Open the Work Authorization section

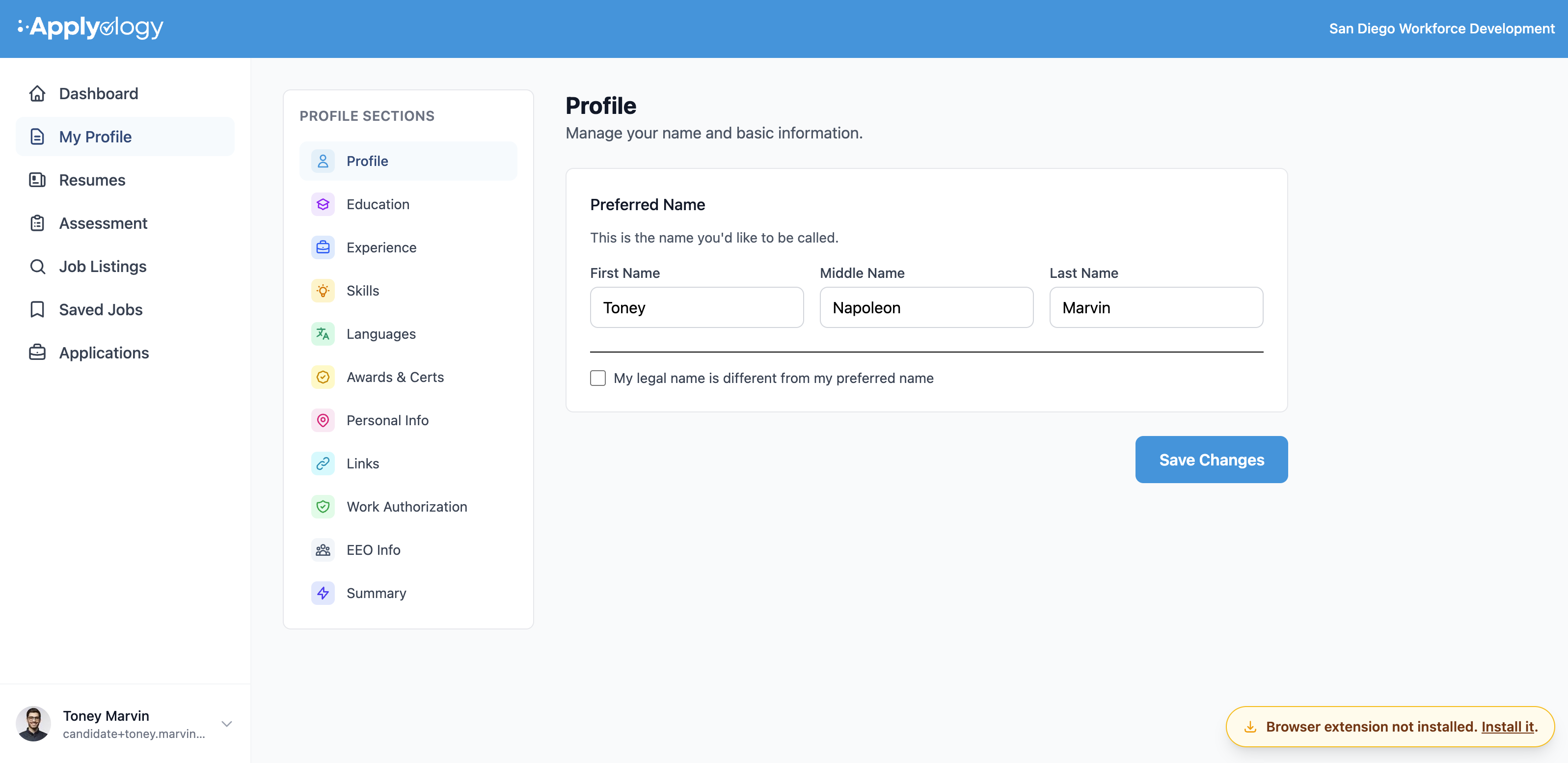tap(408, 507)
